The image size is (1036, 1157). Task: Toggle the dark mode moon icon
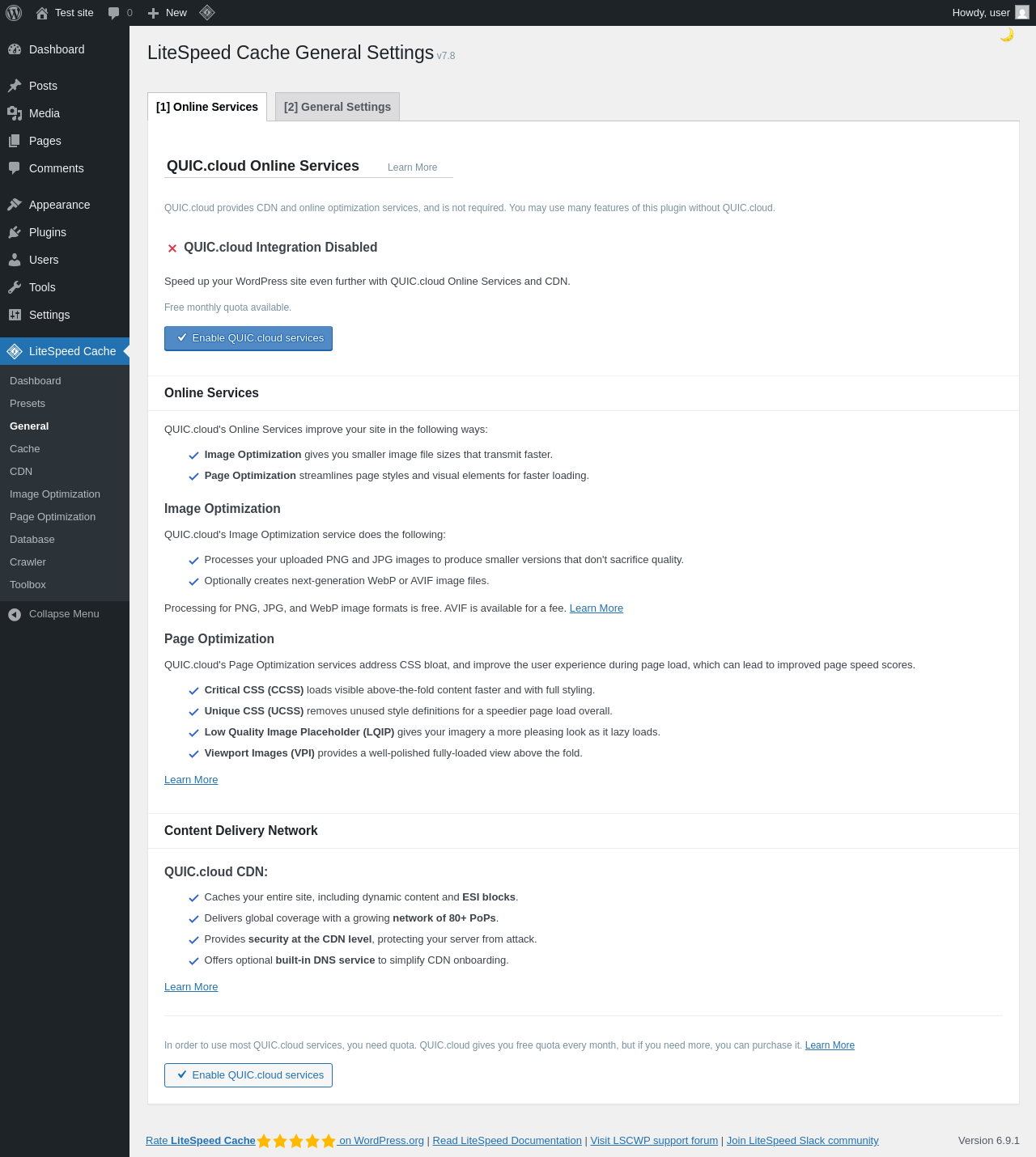point(1007,35)
